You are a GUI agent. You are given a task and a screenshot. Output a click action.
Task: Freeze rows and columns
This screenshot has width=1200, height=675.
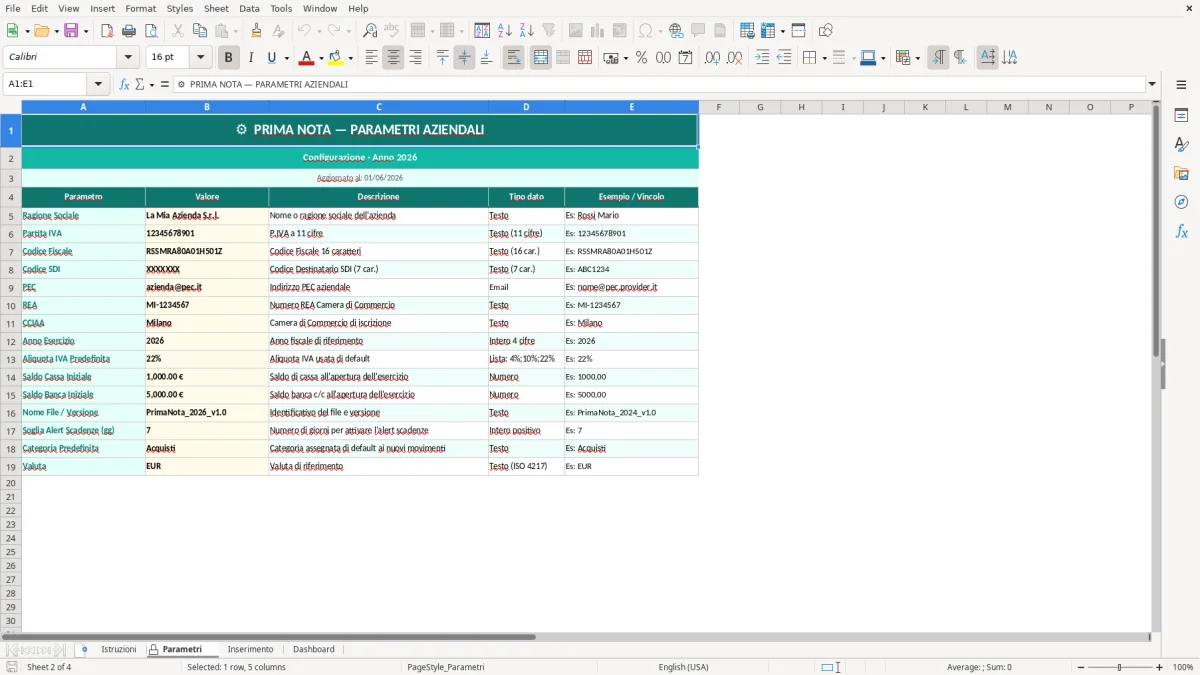click(x=768, y=31)
